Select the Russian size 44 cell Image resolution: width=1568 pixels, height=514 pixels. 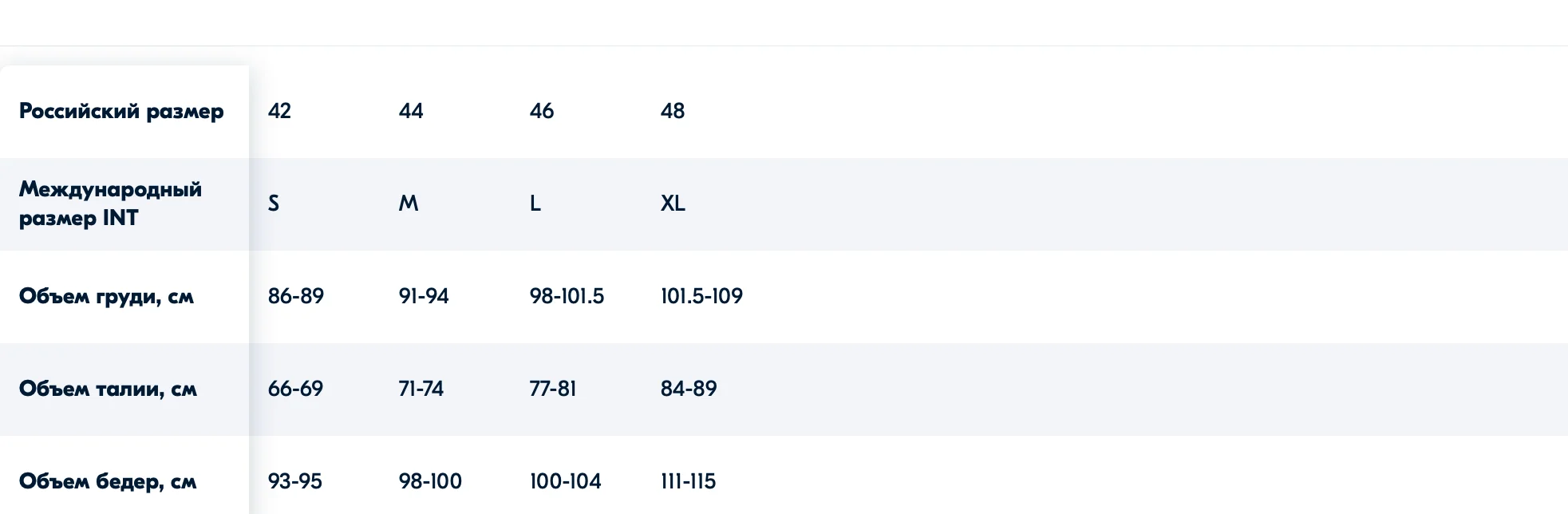[411, 111]
